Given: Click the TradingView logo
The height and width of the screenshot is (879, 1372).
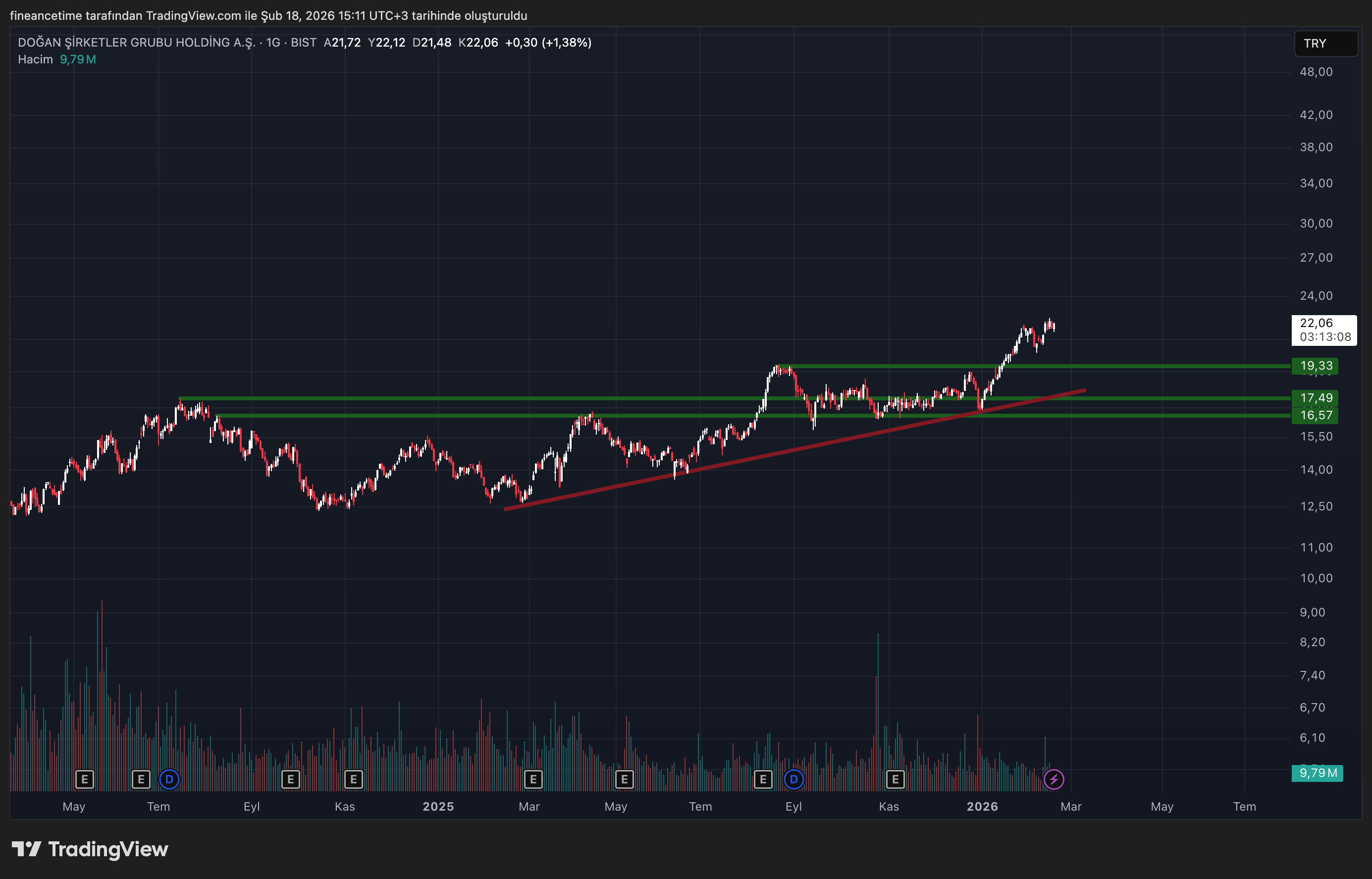Looking at the screenshot, I should click(90, 849).
